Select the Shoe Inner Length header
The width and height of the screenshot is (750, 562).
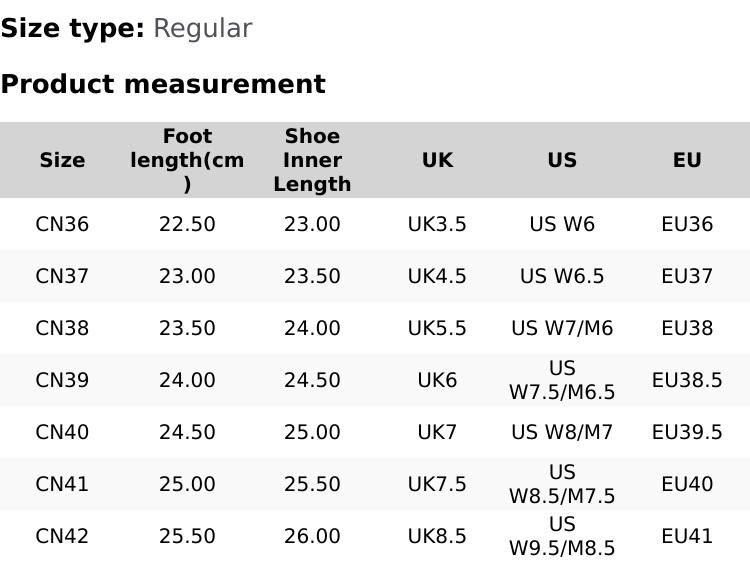tap(312, 160)
